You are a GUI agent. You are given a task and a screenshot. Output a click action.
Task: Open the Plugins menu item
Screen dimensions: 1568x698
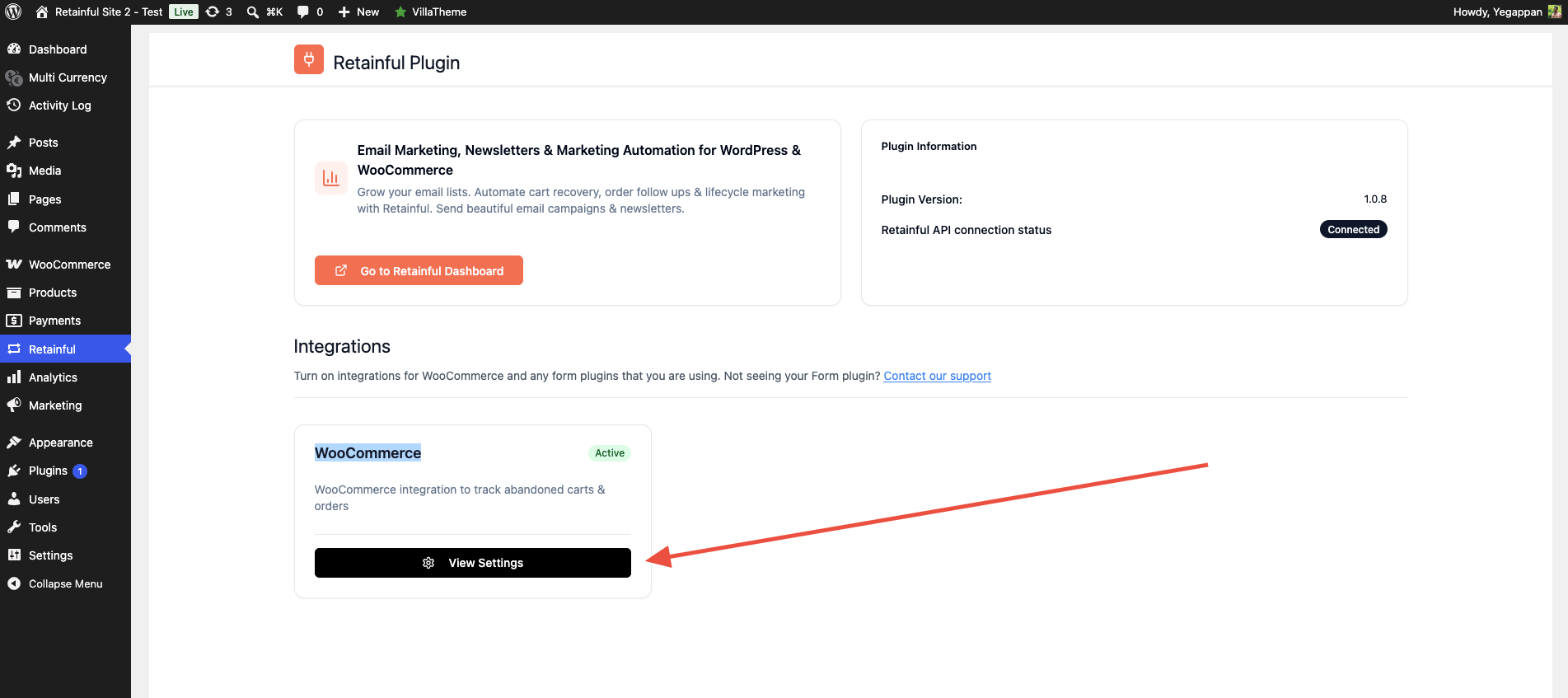point(65,471)
